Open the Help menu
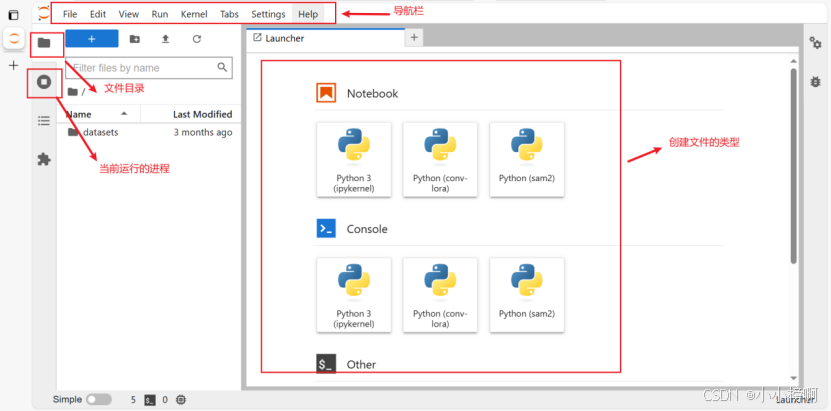 pyautogui.click(x=308, y=14)
